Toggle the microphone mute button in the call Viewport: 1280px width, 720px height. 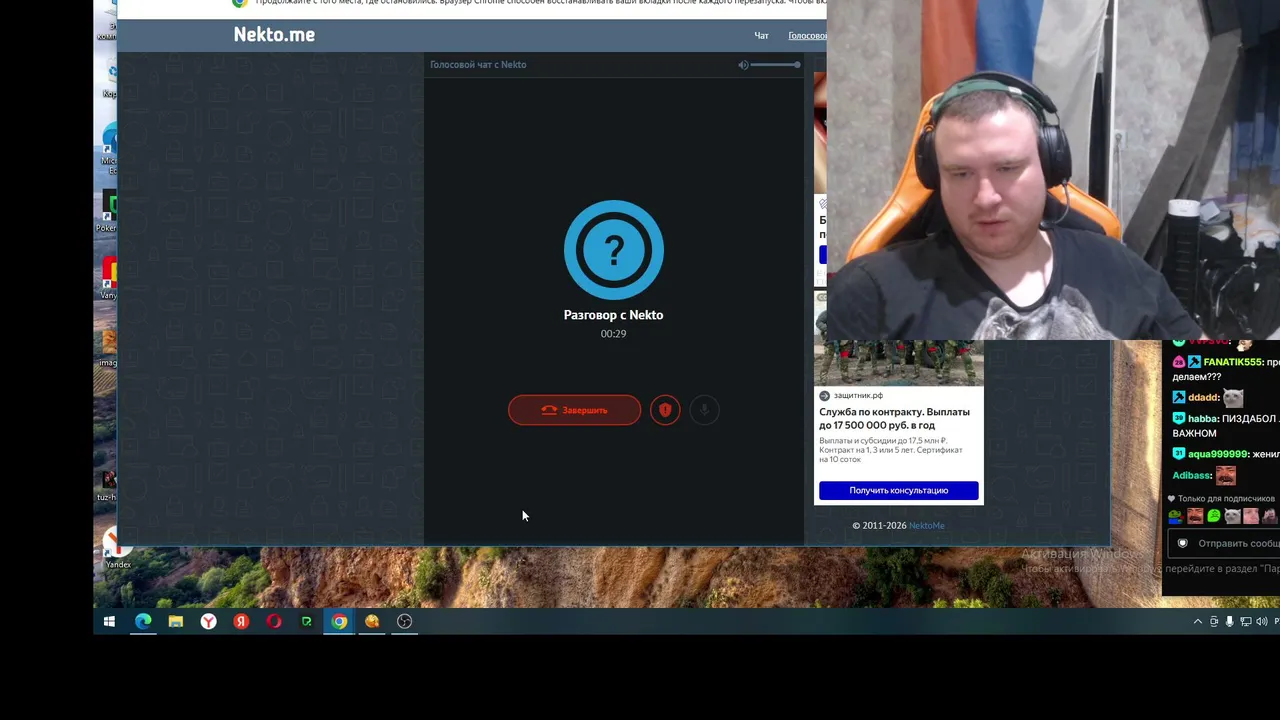click(704, 410)
